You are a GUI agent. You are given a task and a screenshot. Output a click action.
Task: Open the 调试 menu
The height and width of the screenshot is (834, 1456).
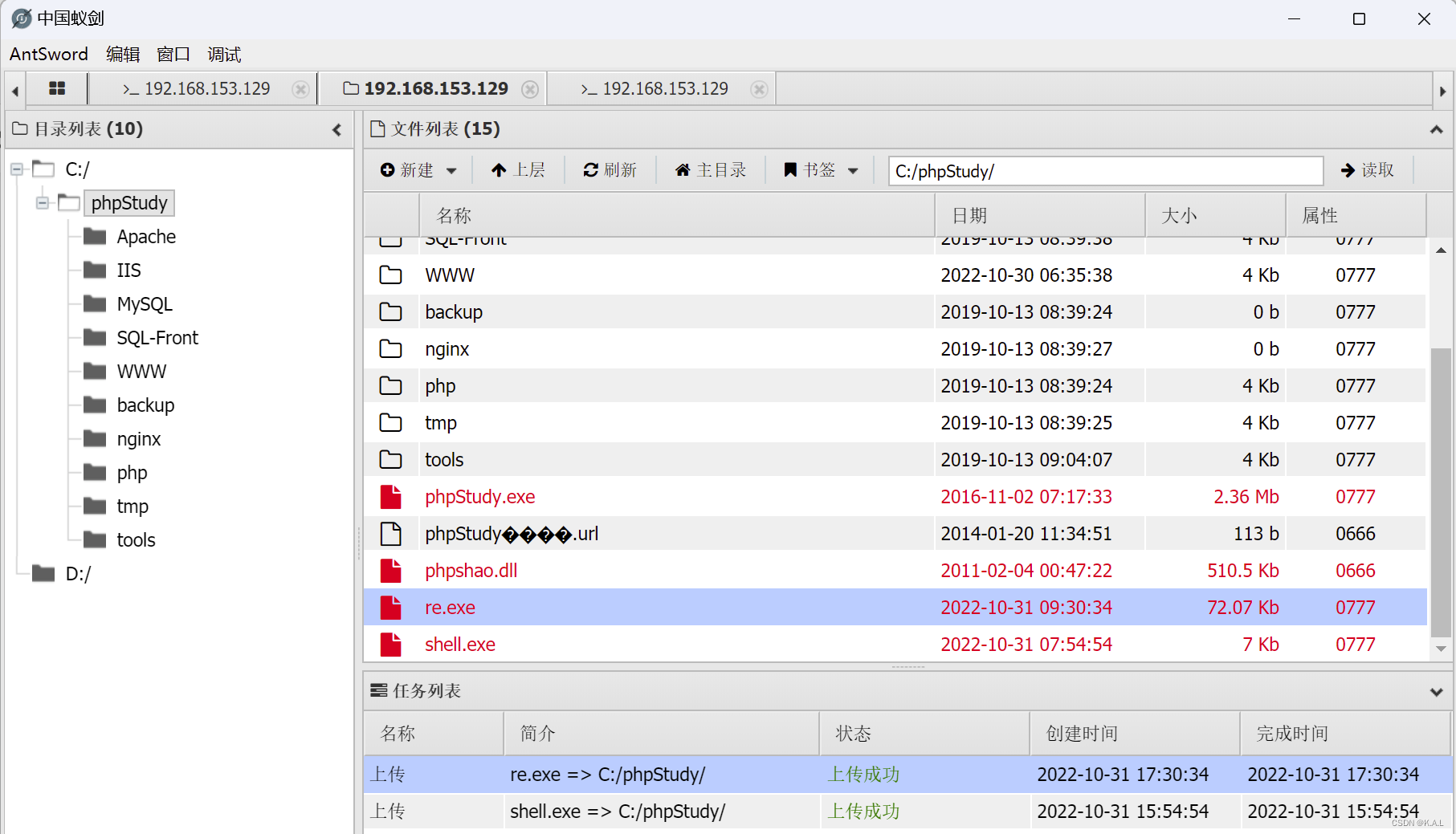(x=222, y=54)
